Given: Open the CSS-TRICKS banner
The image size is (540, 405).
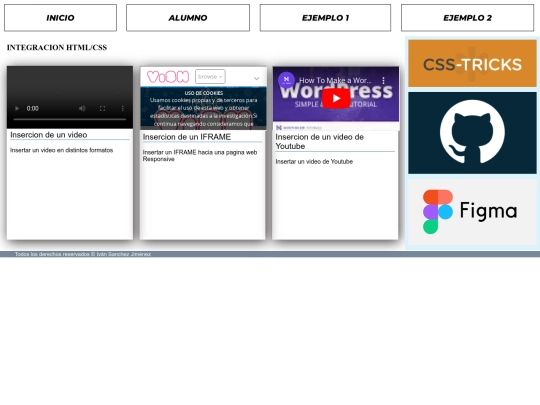Looking at the screenshot, I should click(472, 64).
